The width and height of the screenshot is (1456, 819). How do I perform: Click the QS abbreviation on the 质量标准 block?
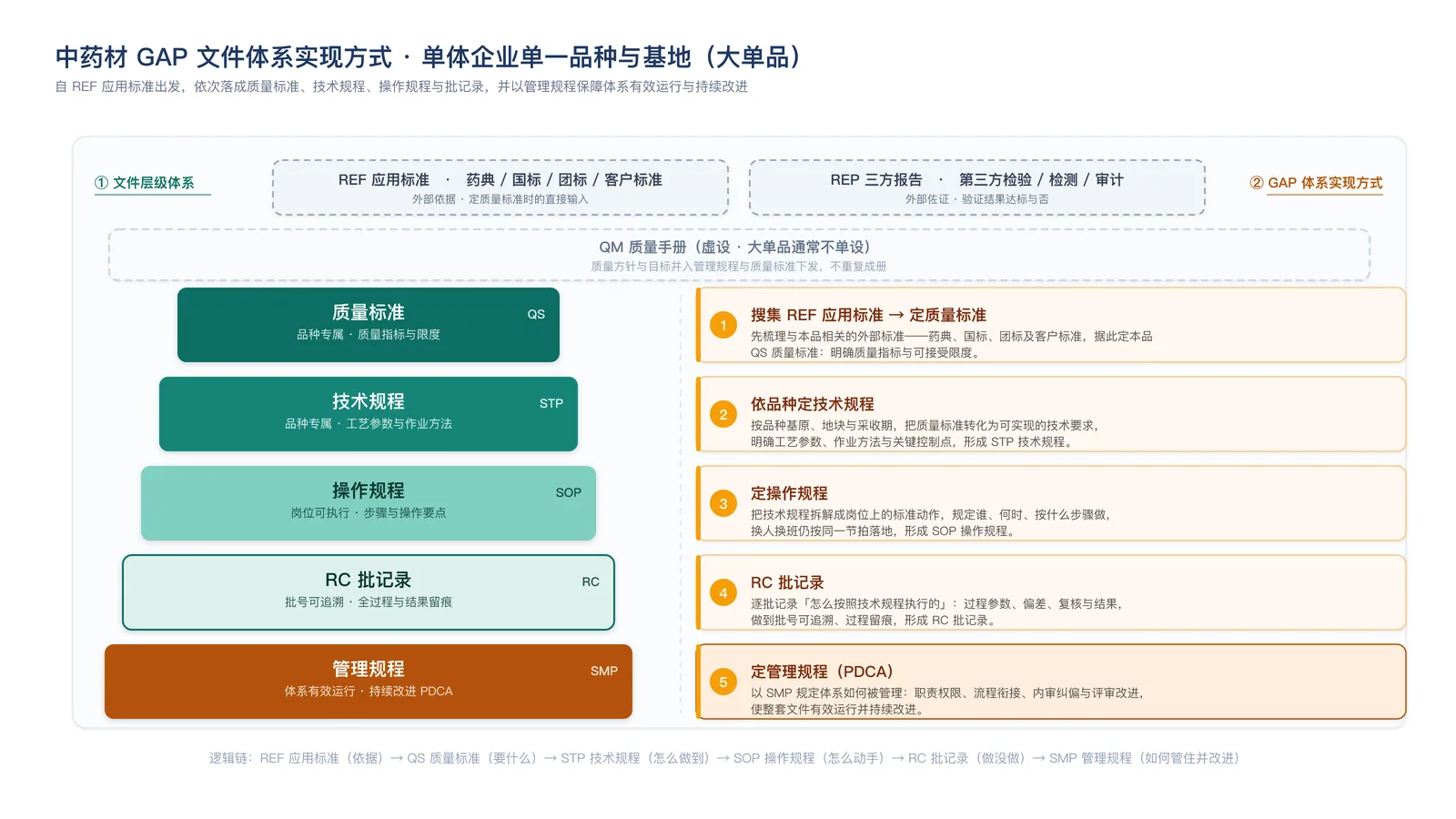coord(536,314)
